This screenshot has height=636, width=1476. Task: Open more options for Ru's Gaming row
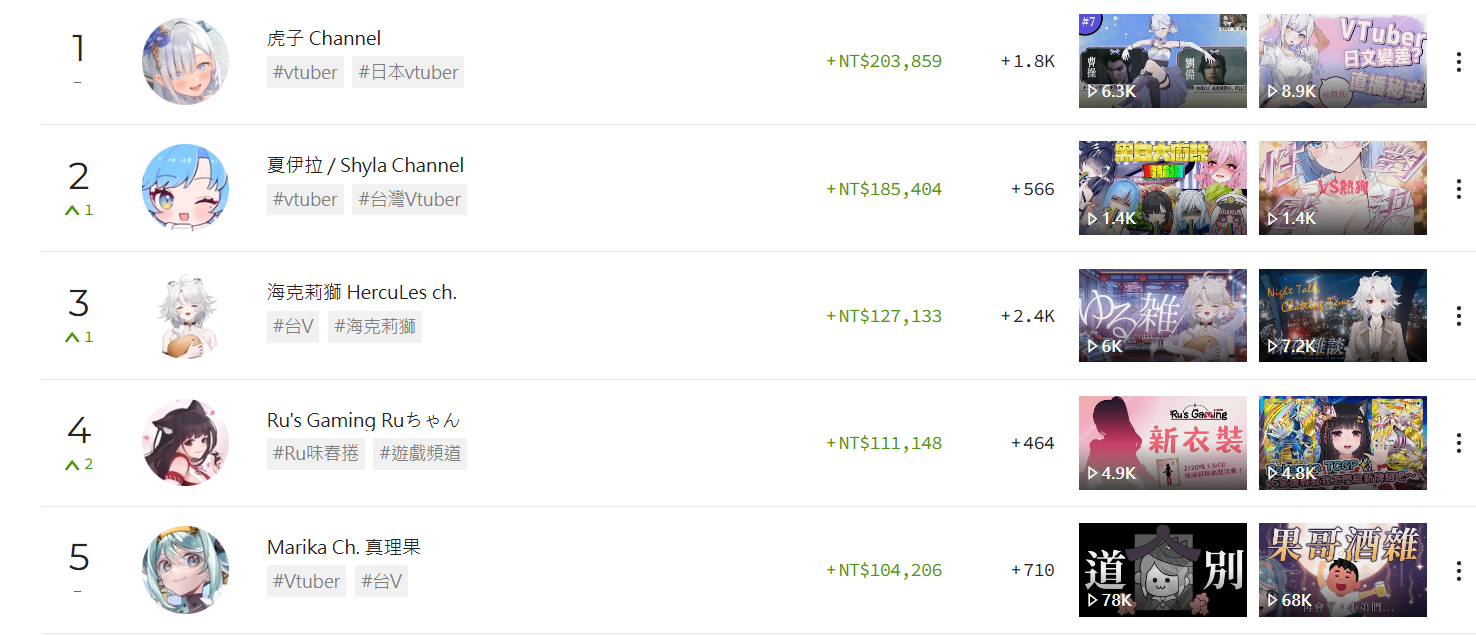click(1458, 443)
